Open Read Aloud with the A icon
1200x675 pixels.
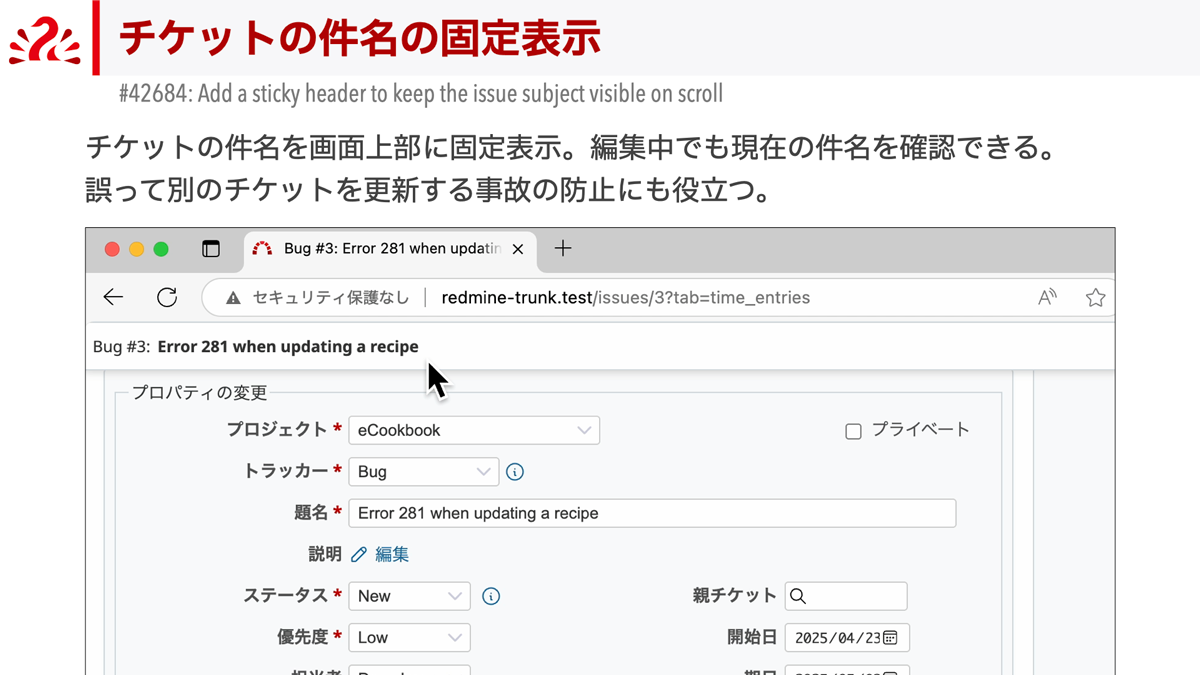click(1047, 297)
